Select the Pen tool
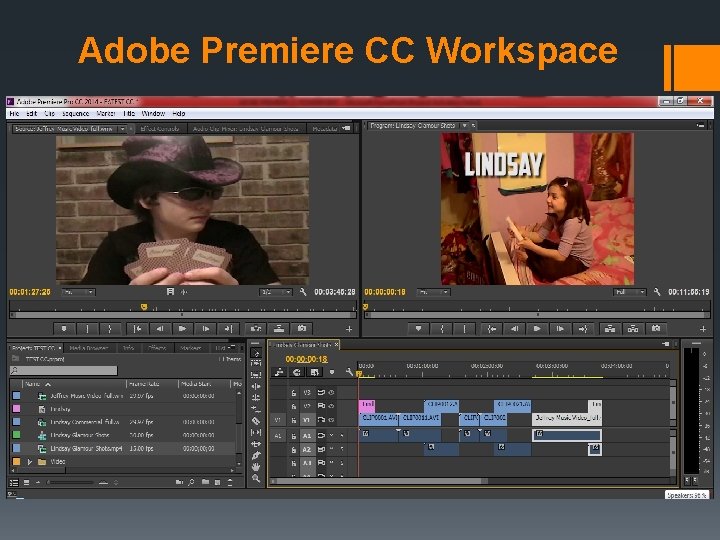The height and width of the screenshot is (540, 720). pyautogui.click(x=256, y=455)
